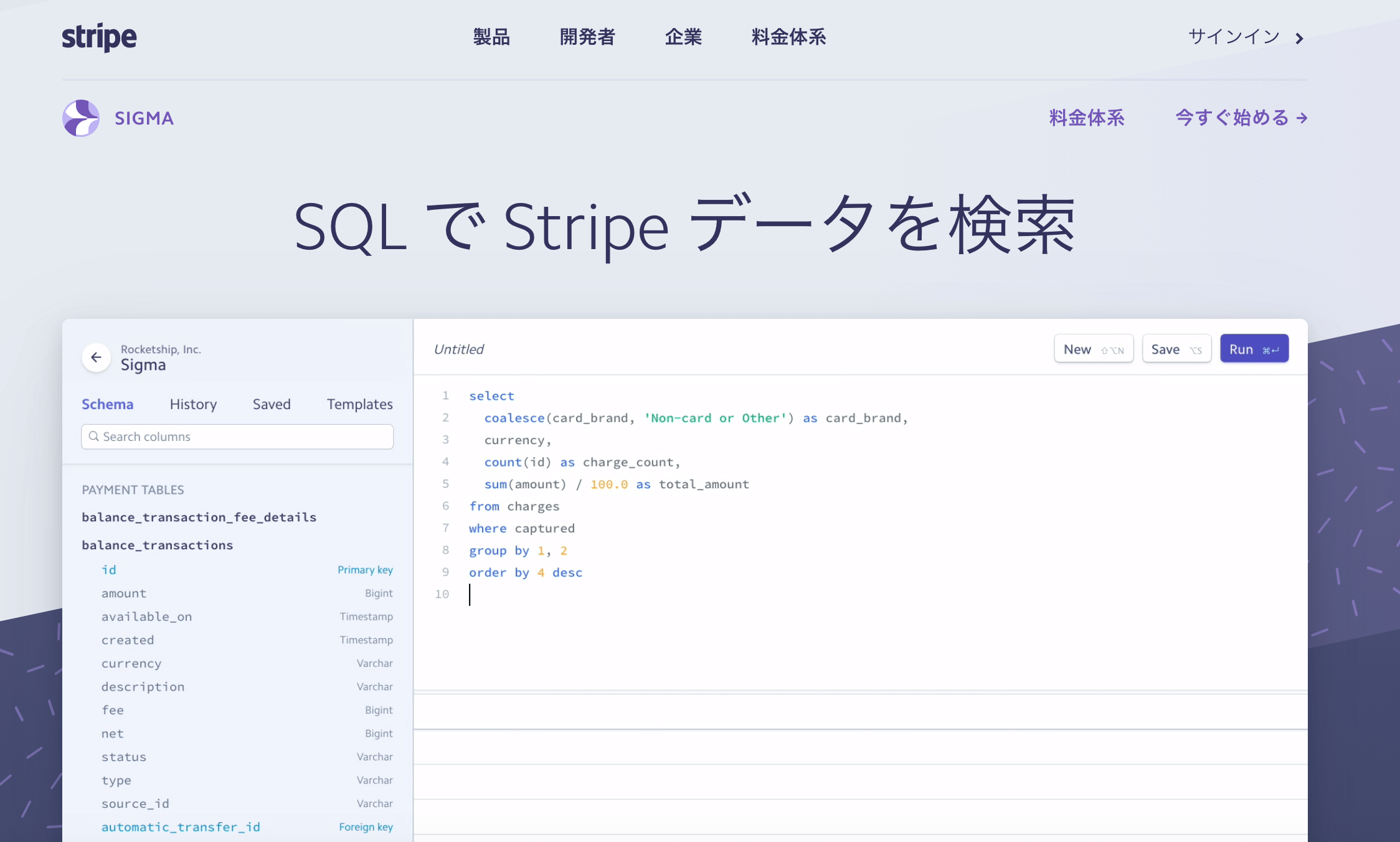Viewport: 1400px width, 842px height.
Task: Open the 製品 navigation menu
Action: (x=491, y=37)
